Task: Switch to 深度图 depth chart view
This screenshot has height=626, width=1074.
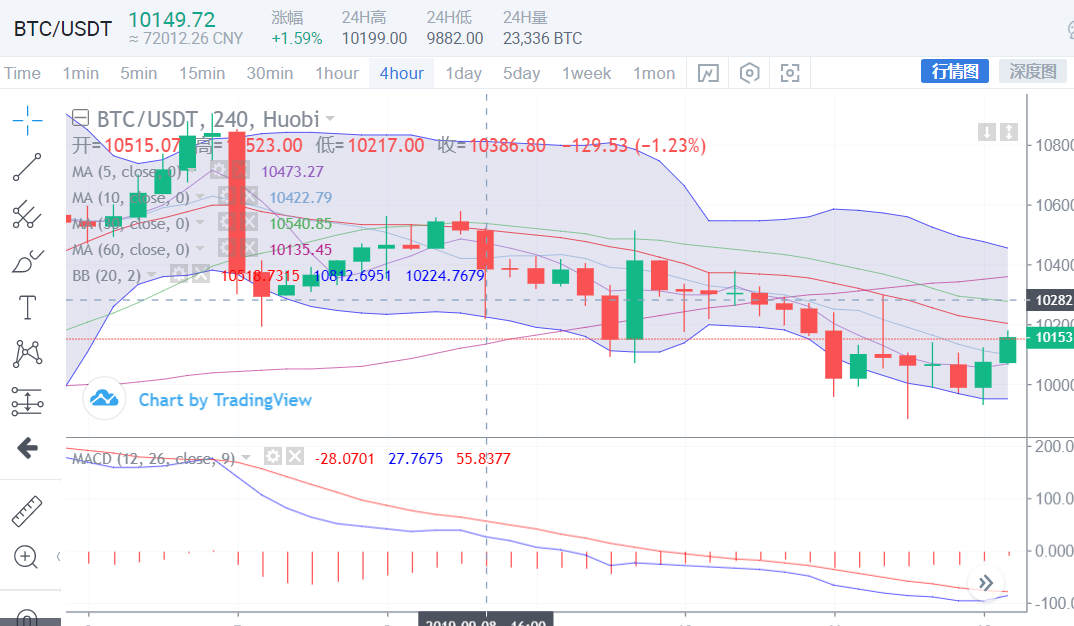Action: pos(1032,71)
